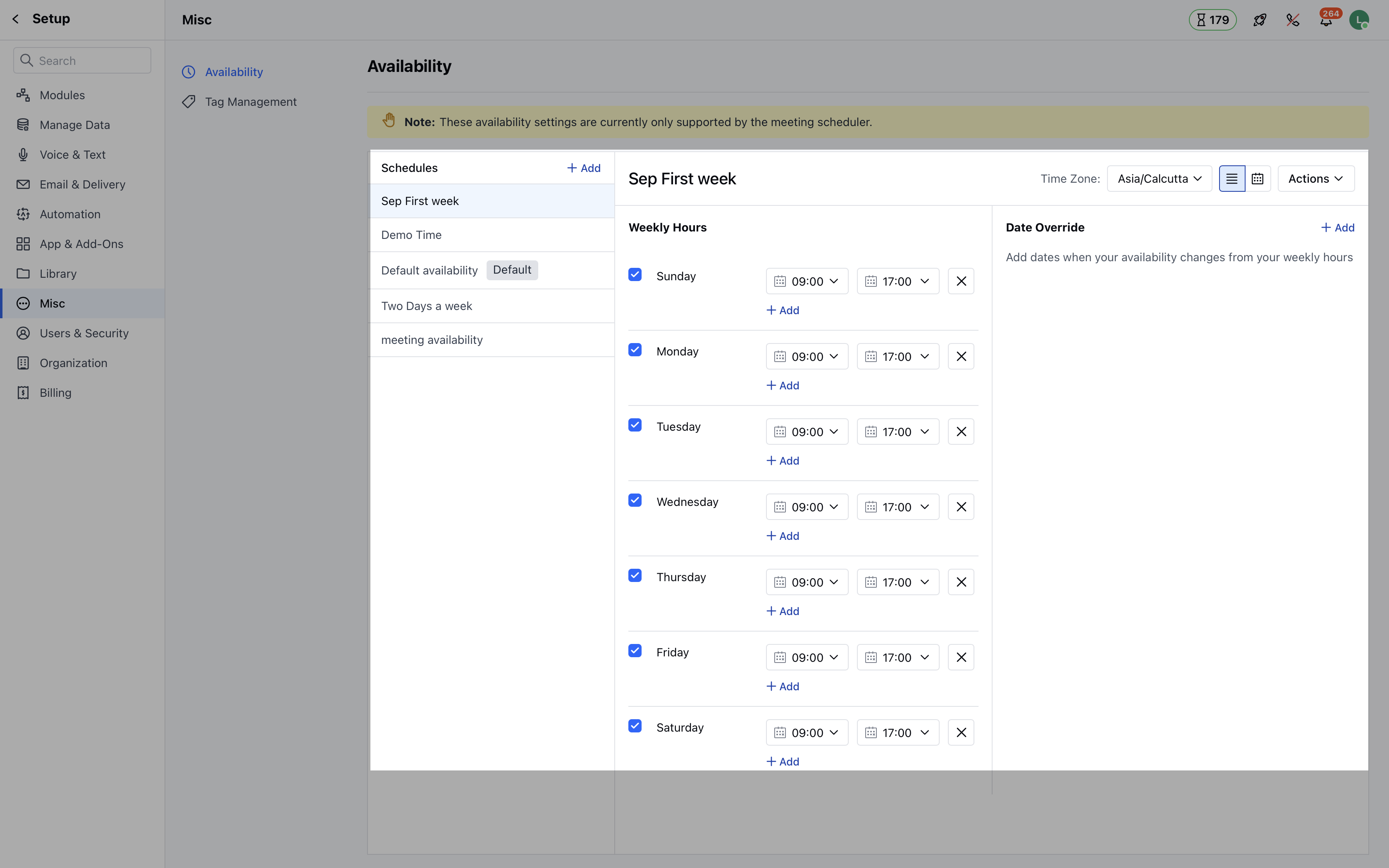
Task: Uncheck the Monday checkbox
Action: click(x=635, y=350)
